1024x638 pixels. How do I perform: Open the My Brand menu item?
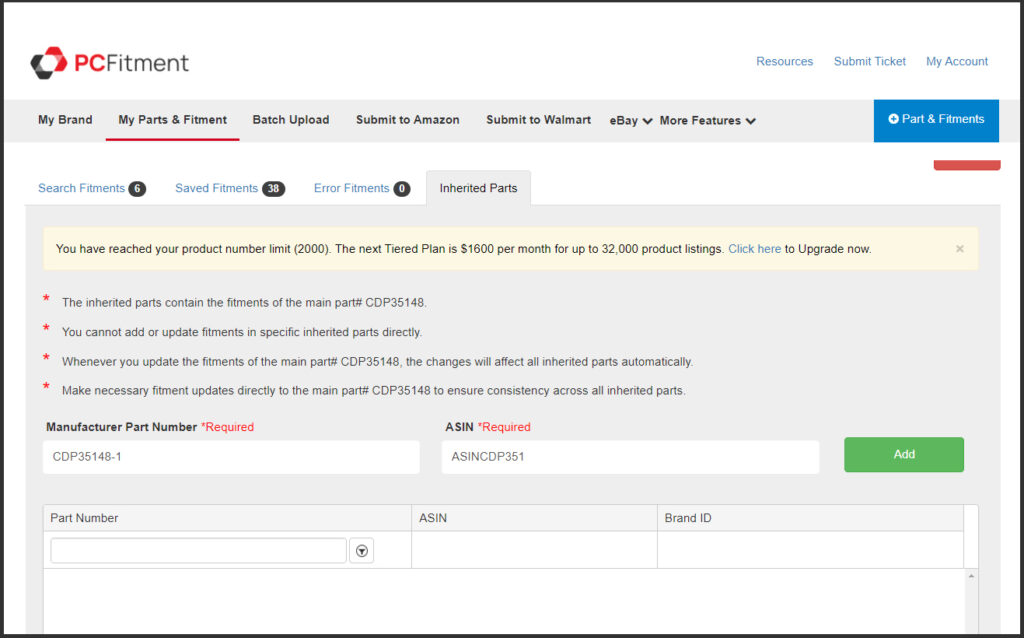click(x=65, y=120)
